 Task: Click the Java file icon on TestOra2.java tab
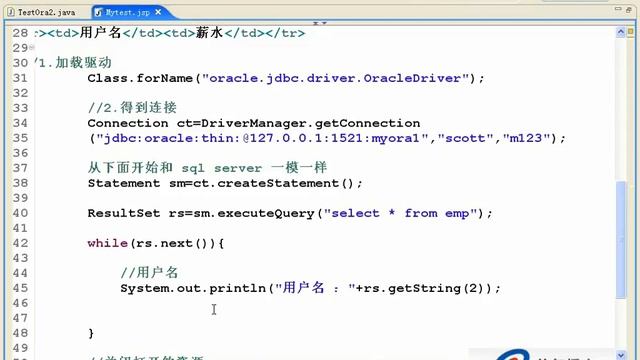tap(11, 12)
